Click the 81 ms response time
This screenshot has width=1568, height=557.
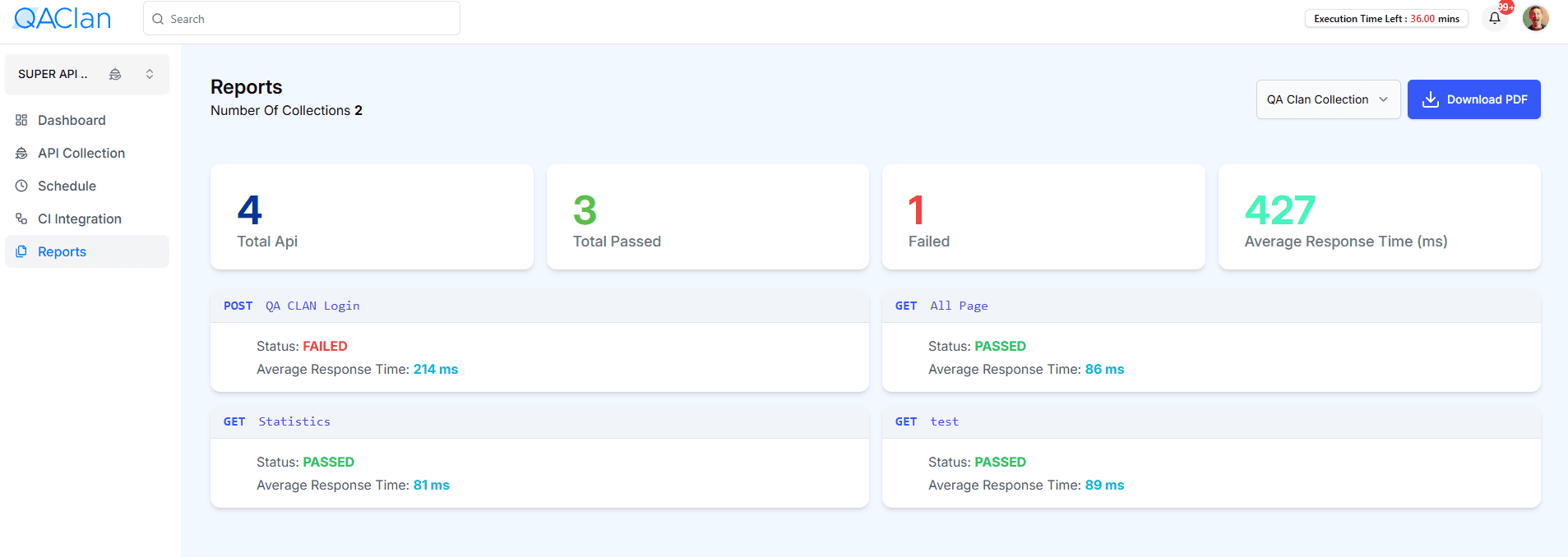(x=432, y=485)
